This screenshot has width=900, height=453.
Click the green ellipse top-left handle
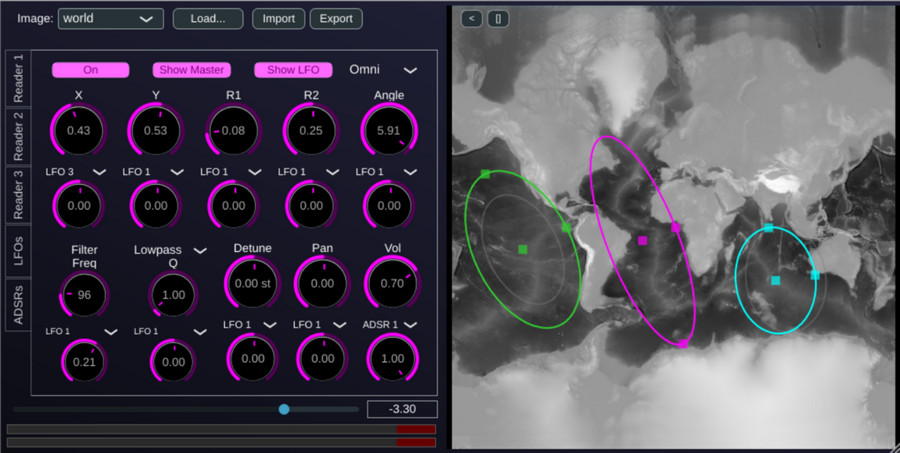tap(485, 174)
